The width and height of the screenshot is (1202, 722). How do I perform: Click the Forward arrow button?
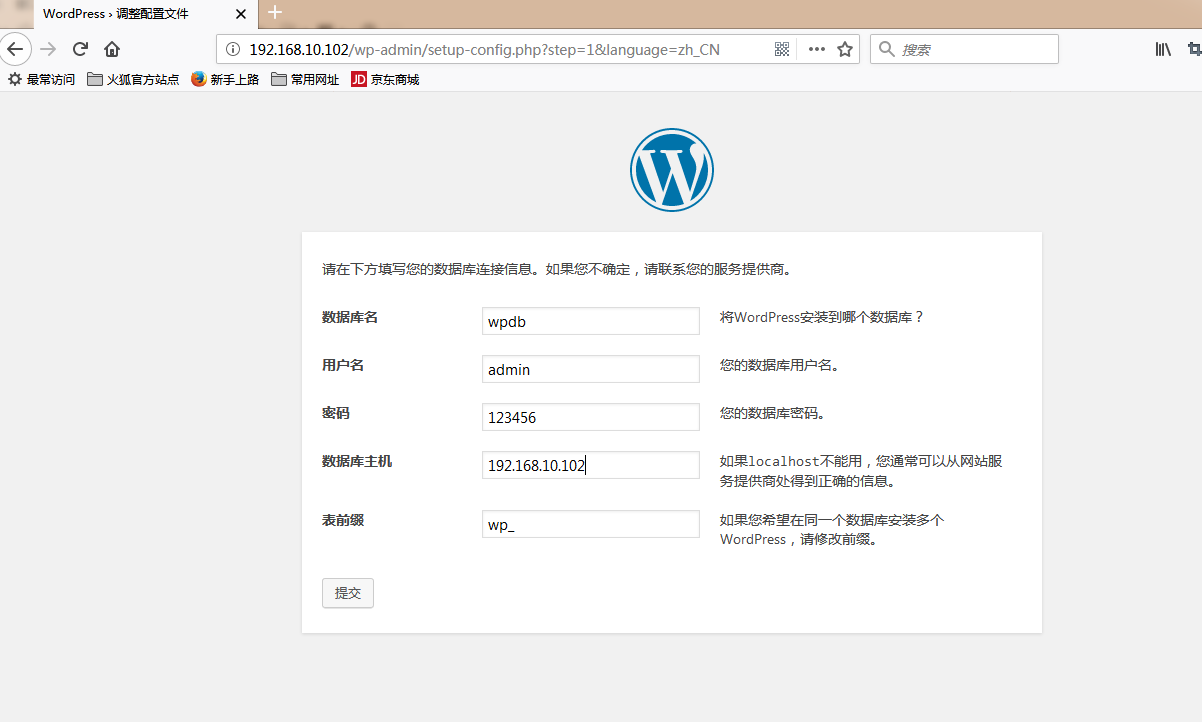[48, 49]
